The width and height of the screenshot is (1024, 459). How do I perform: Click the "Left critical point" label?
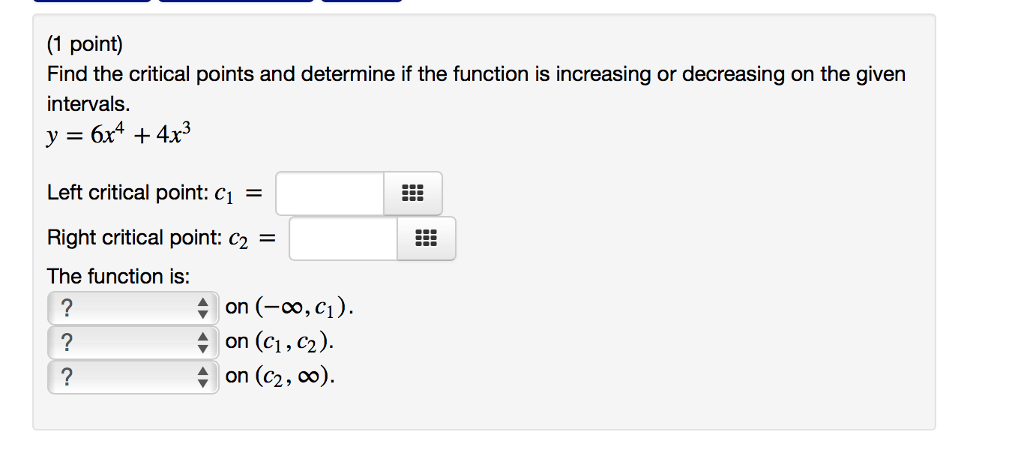click(127, 193)
